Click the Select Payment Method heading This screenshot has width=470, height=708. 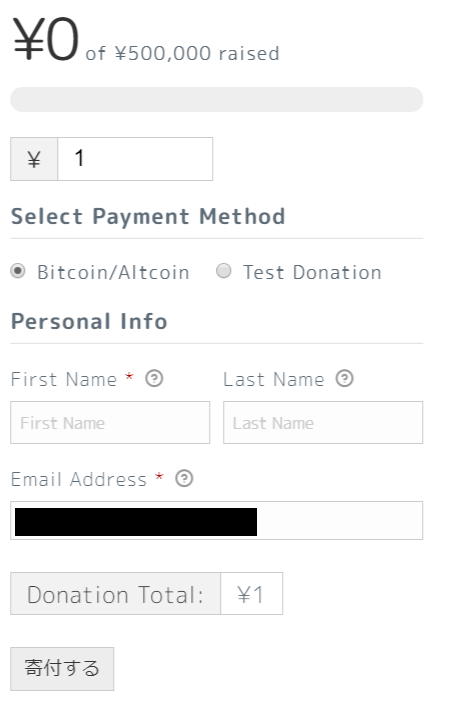point(148,216)
